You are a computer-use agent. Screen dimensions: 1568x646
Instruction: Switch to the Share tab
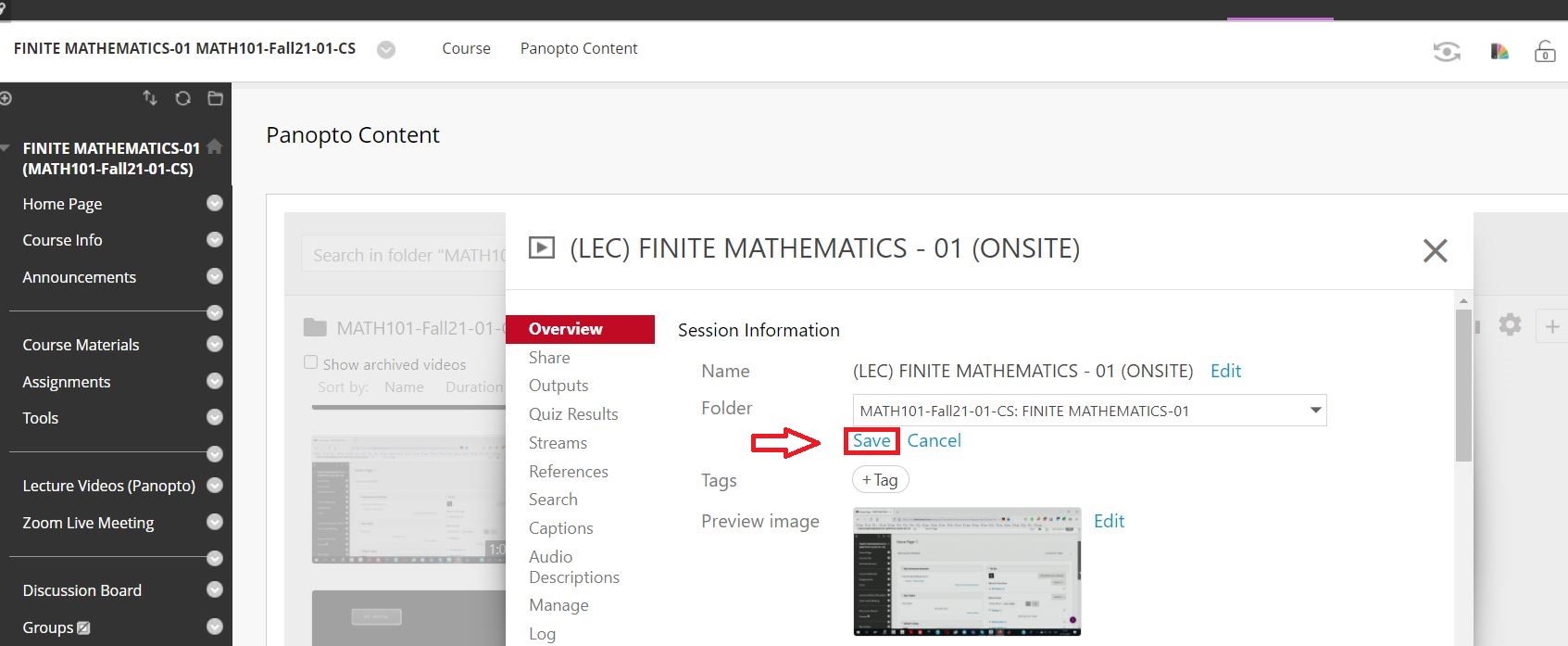(549, 358)
